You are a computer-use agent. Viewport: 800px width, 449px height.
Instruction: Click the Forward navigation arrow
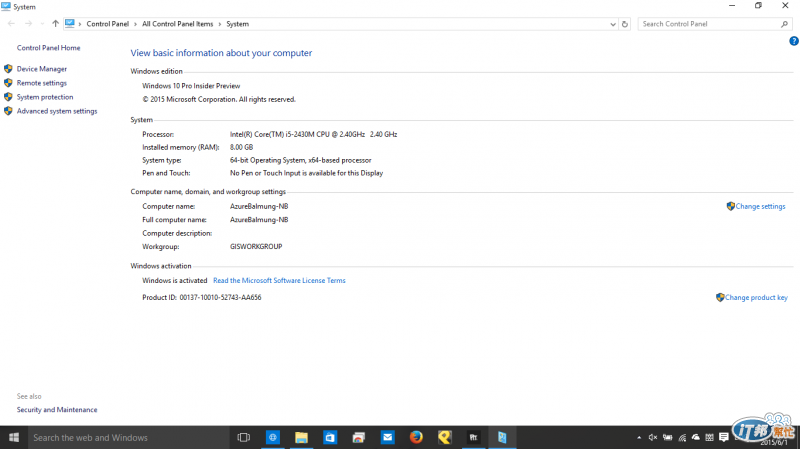pos(28,23)
